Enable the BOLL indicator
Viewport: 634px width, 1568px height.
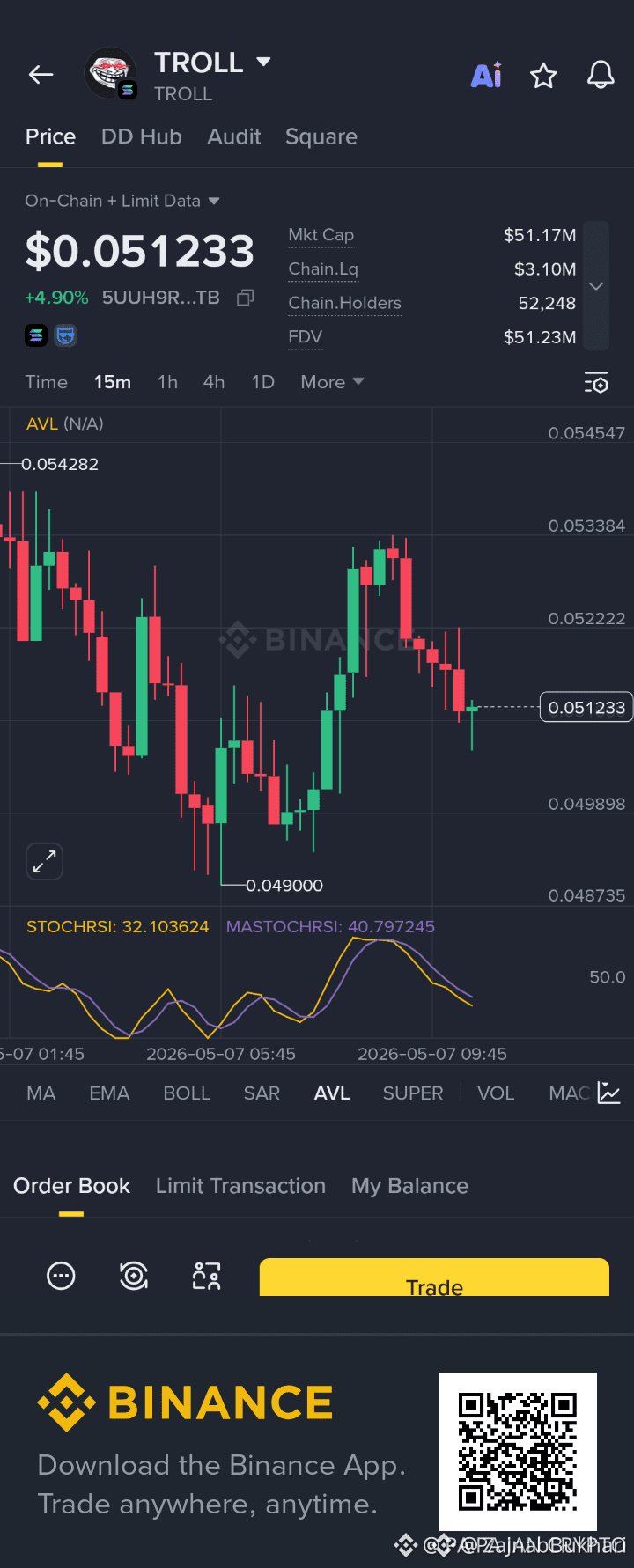point(187,1093)
